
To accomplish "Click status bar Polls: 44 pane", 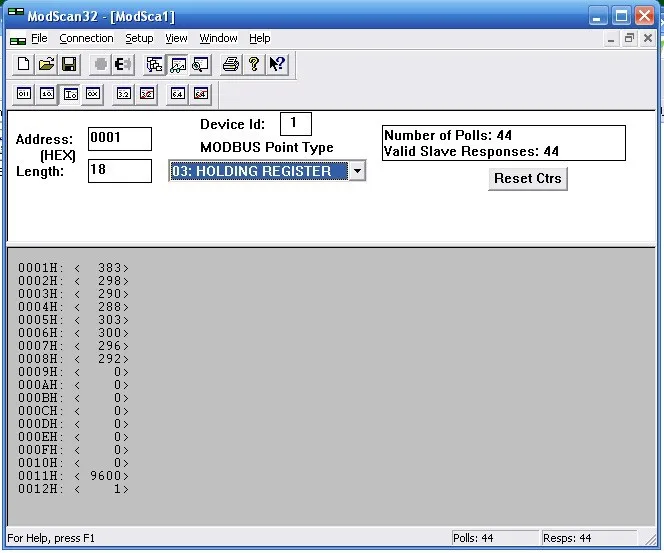I will point(495,538).
